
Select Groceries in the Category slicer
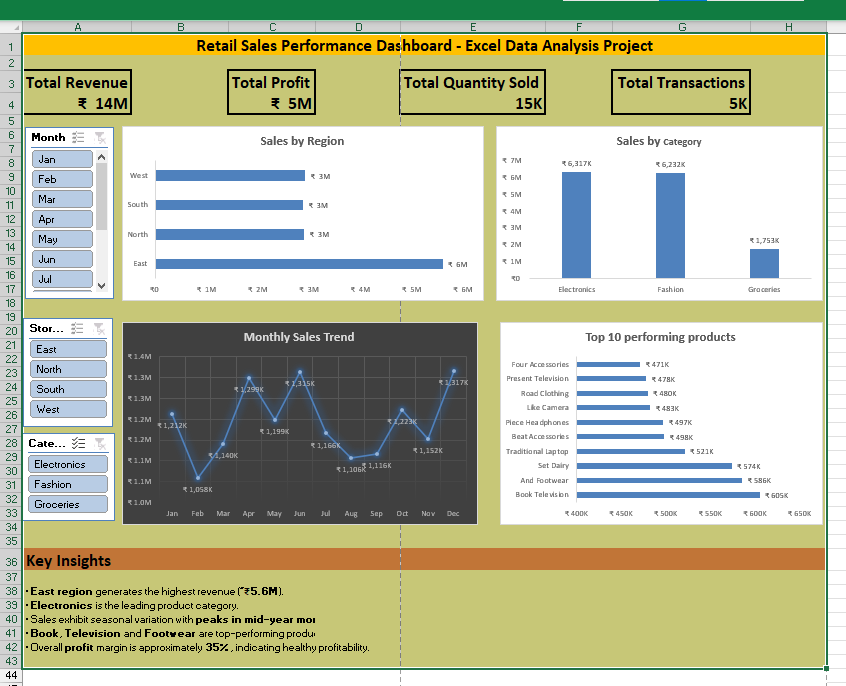(x=67, y=503)
